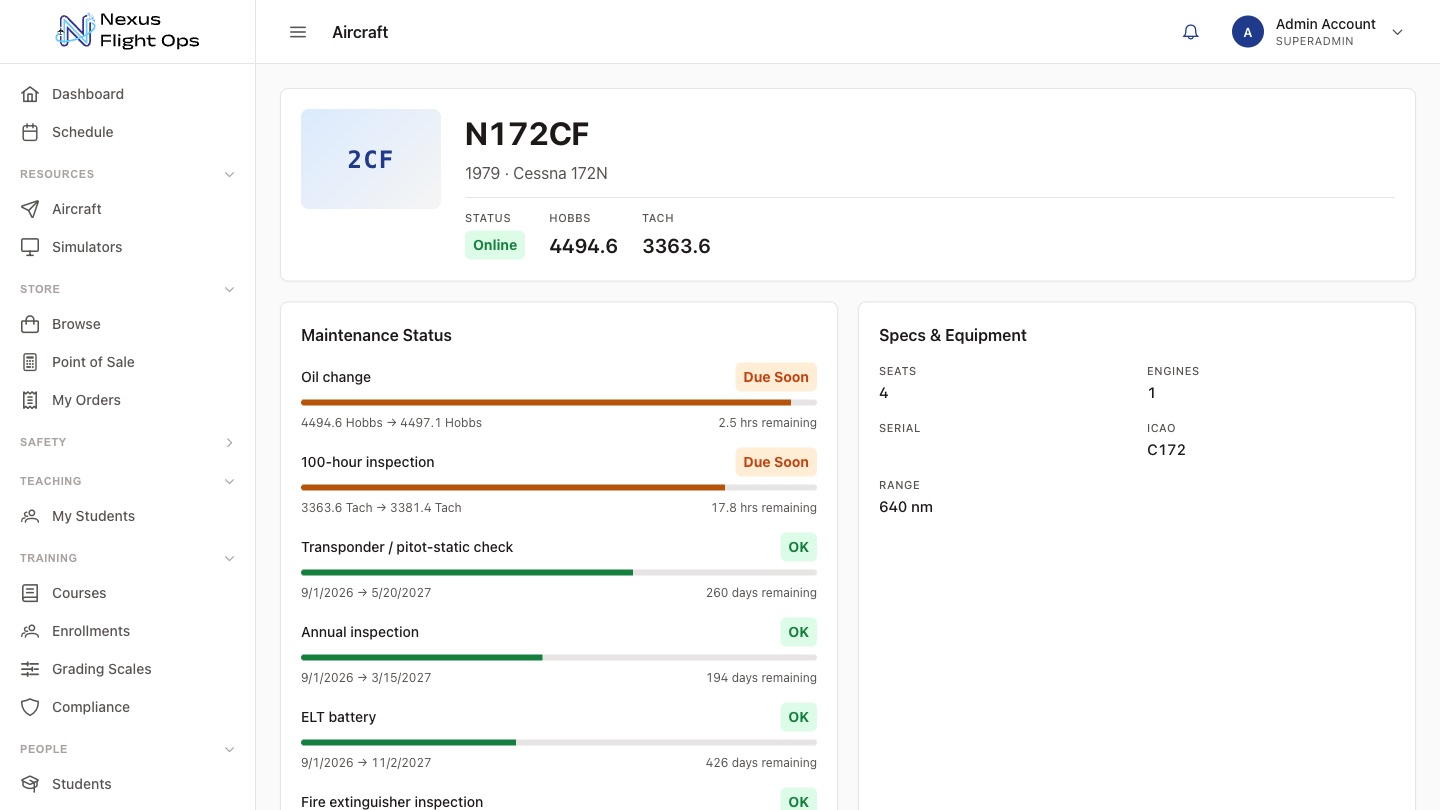This screenshot has height=810, width=1440.
Task: Navigate to My Orders
Action: pyautogui.click(x=128, y=400)
